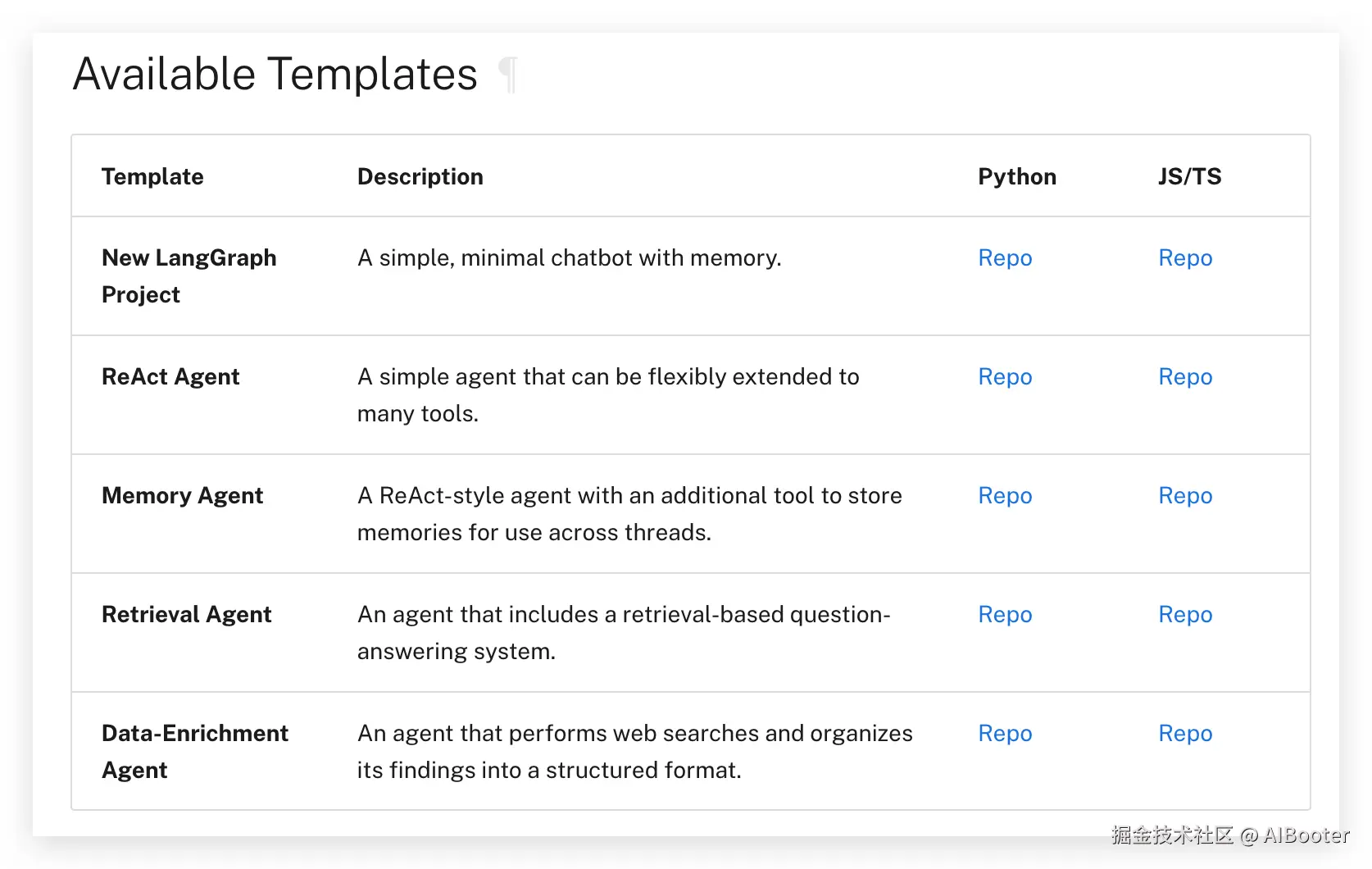This screenshot has height=869, width=1372.
Task: Open JS/TS Repo for New LangGraph Project
Action: click(x=1185, y=258)
